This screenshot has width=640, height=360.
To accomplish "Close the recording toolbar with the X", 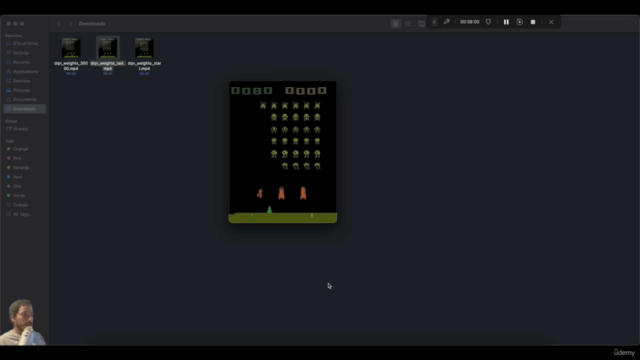I will 551,22.
